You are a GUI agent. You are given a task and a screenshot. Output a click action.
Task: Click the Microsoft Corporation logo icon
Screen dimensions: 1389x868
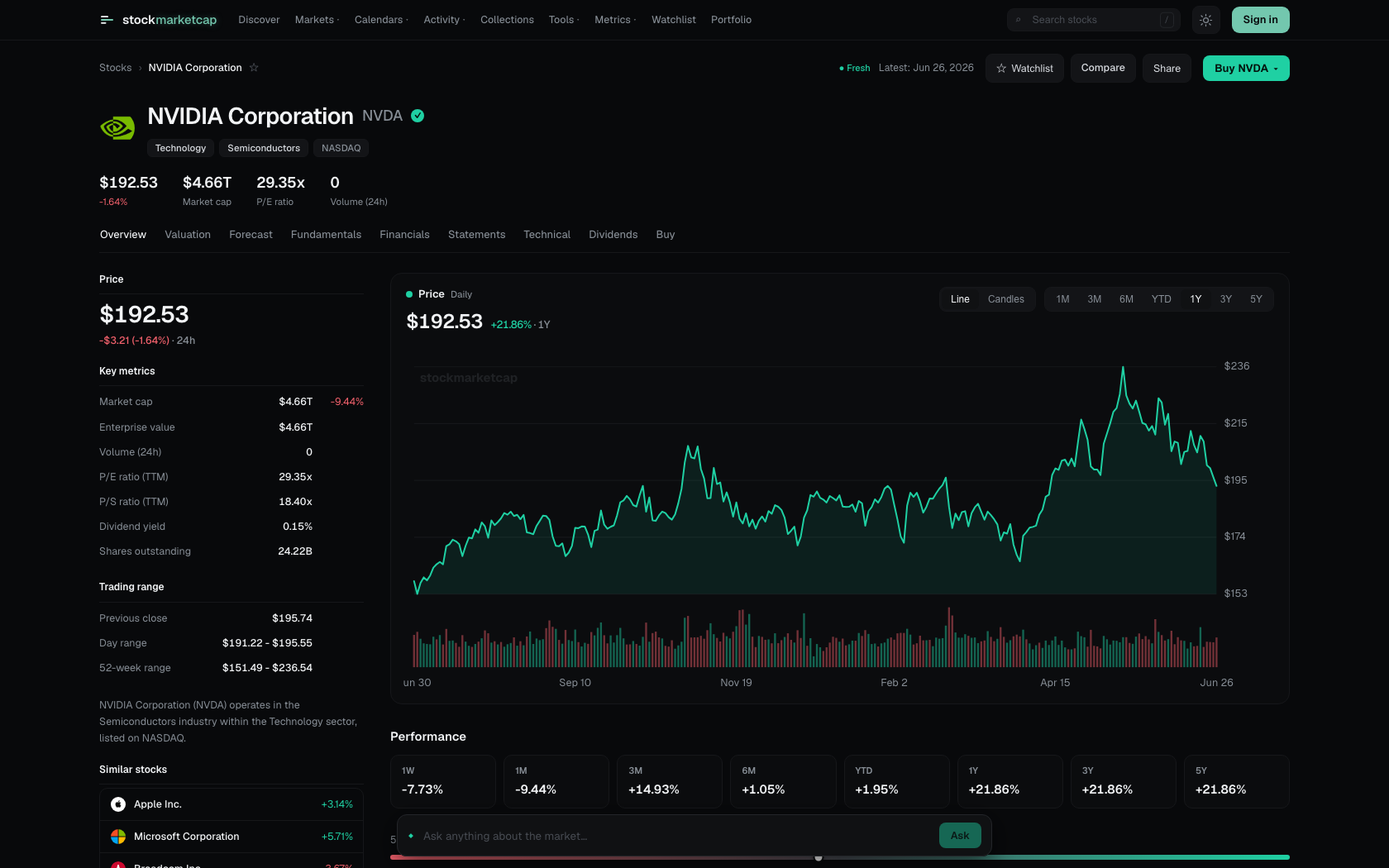(x=118, y=837)
